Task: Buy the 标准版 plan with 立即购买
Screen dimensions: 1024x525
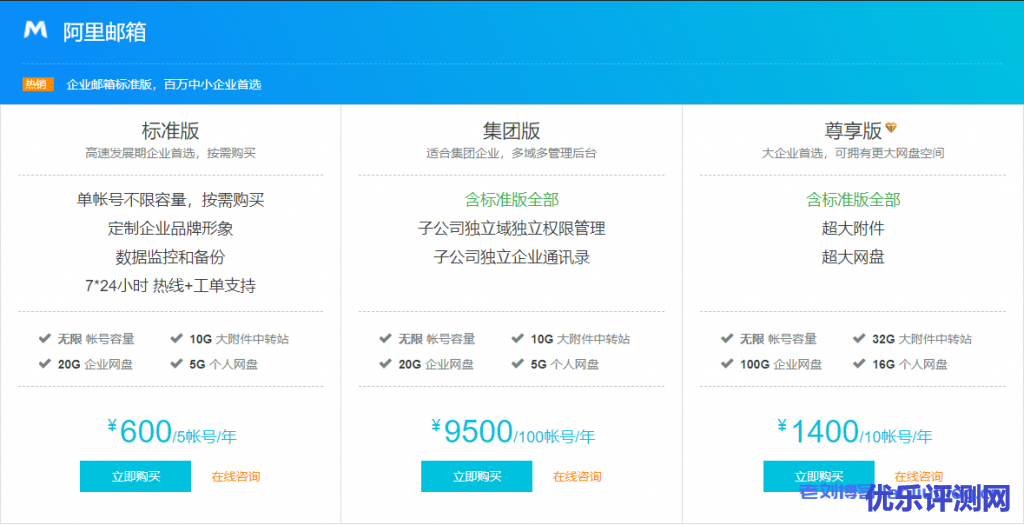Action: (x=135, y=476)
